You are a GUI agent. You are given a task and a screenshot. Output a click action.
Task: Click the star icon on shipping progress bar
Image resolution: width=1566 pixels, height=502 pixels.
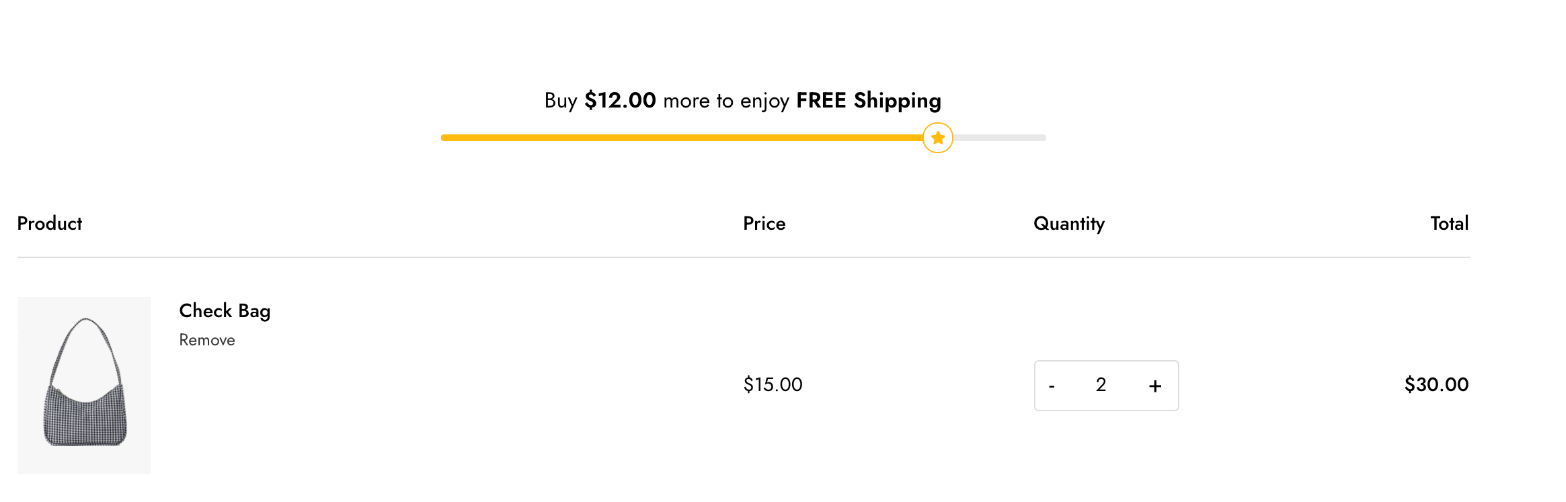coord(938,138)
